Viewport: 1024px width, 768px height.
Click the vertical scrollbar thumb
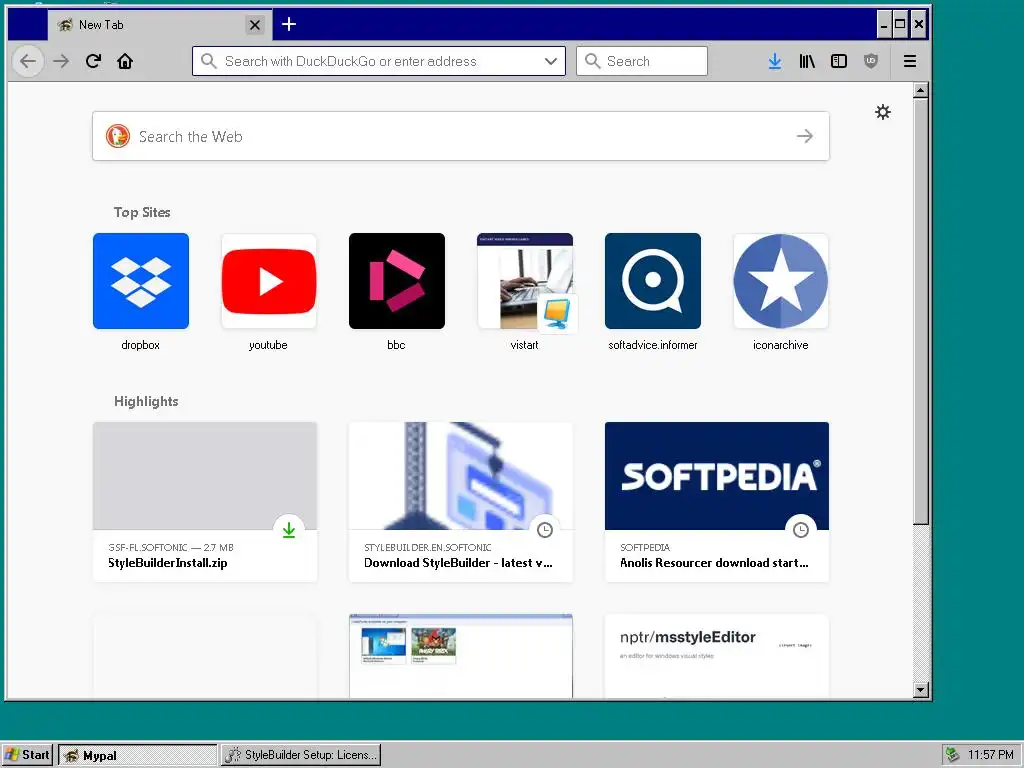920,311
